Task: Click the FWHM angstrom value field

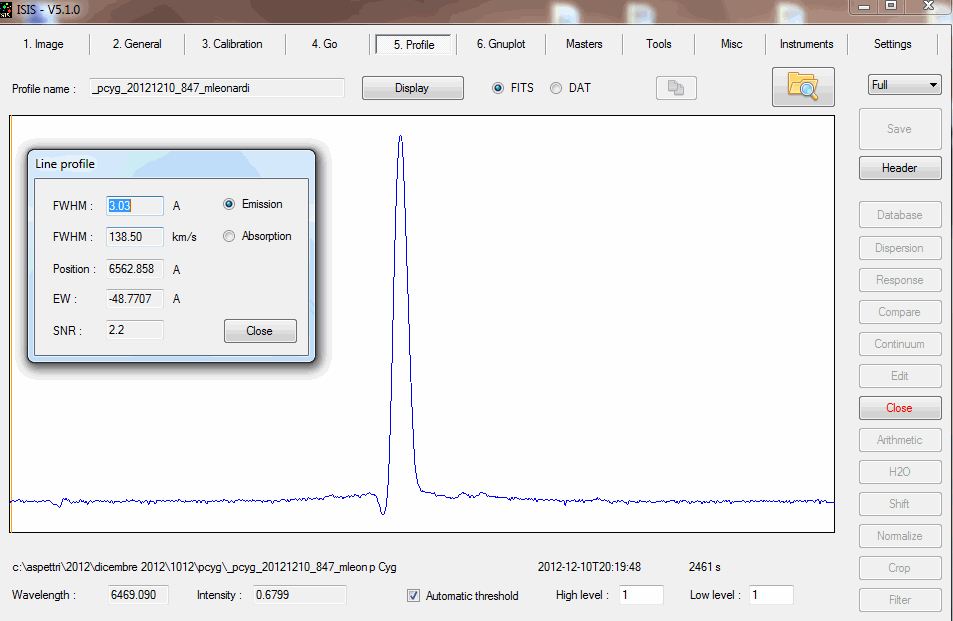Action: coord(135,206)
